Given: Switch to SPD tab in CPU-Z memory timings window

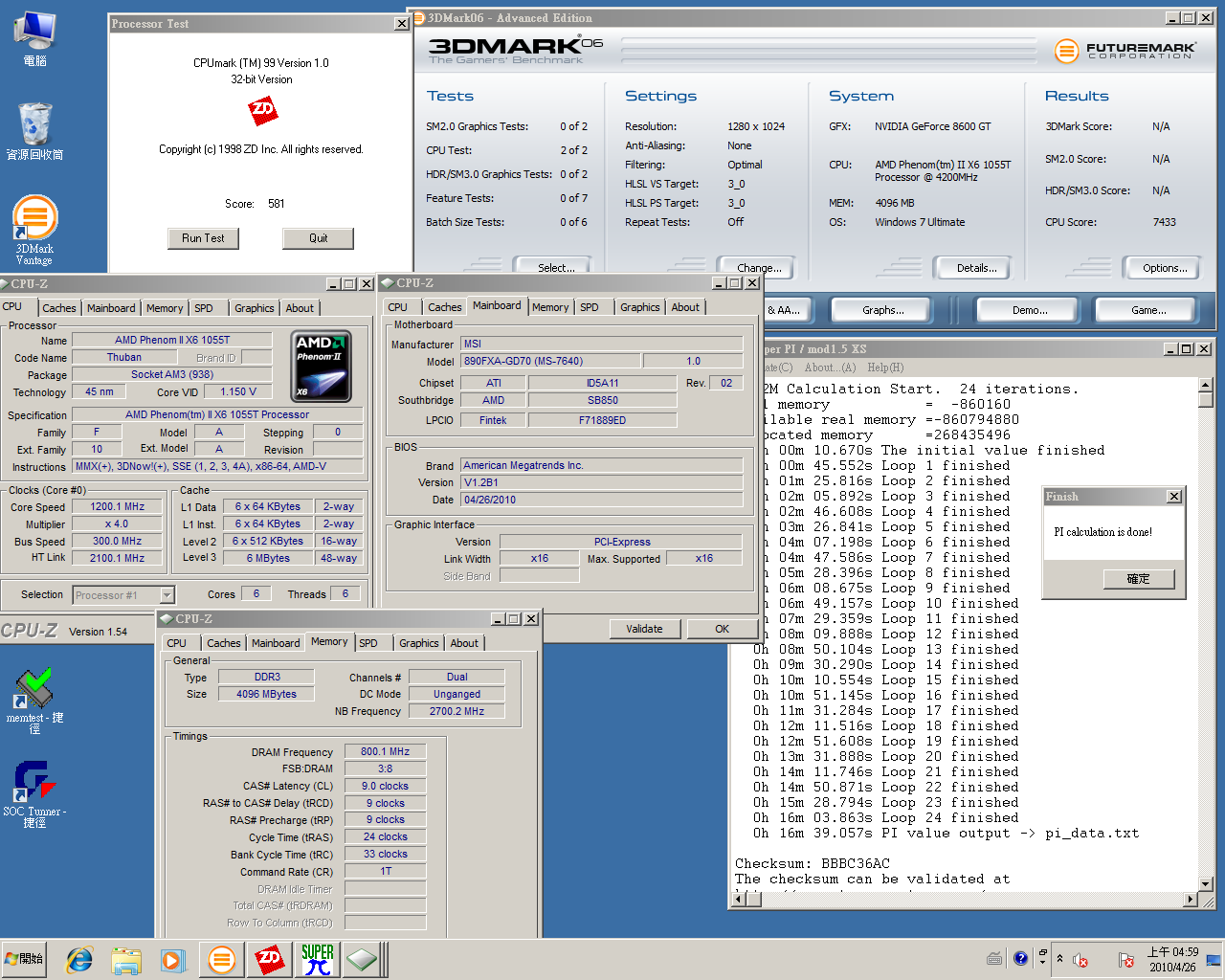Looking at the screenshot, I should 368,643.
